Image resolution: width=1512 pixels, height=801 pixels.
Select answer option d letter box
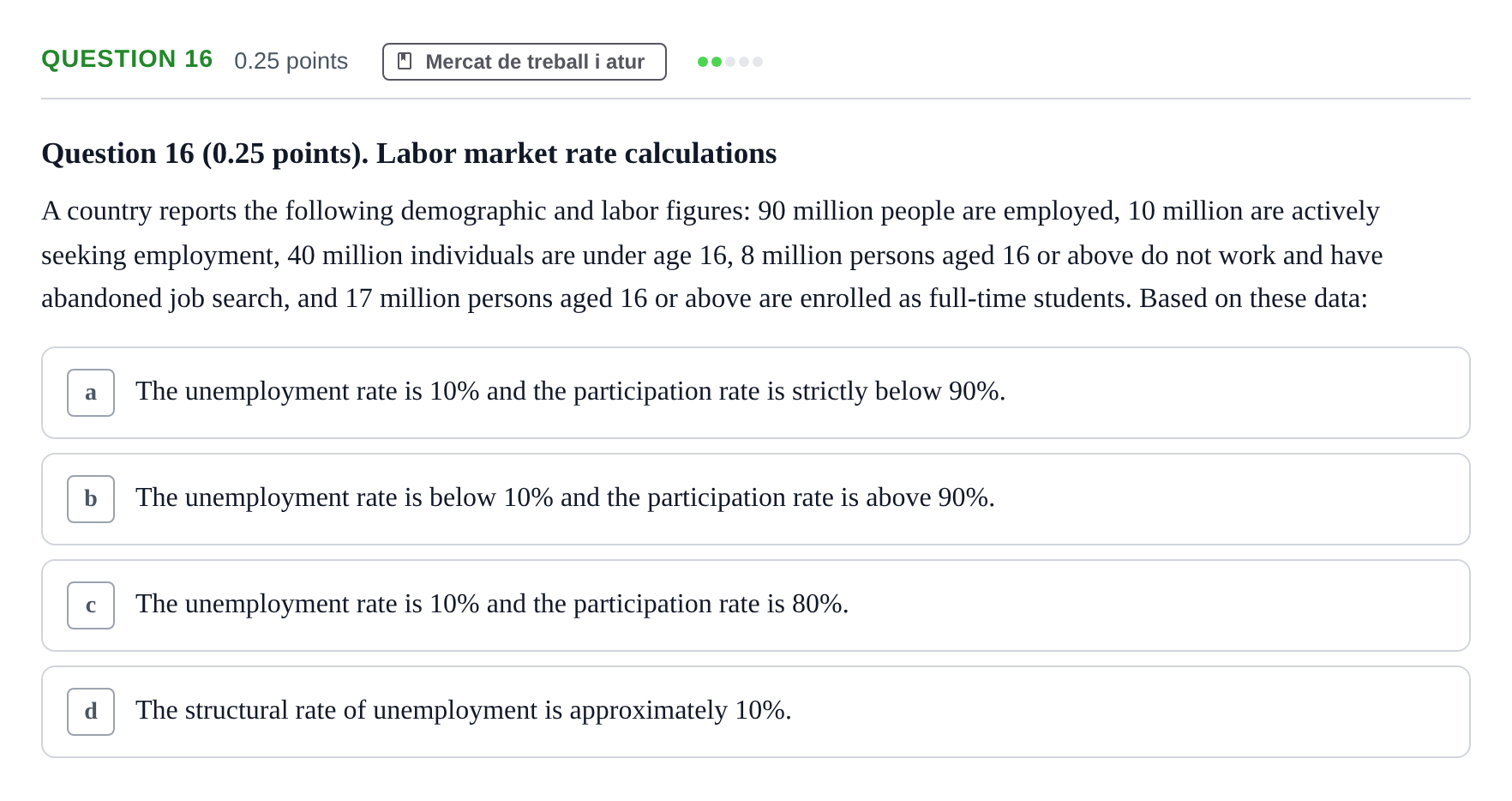[91, 712]
